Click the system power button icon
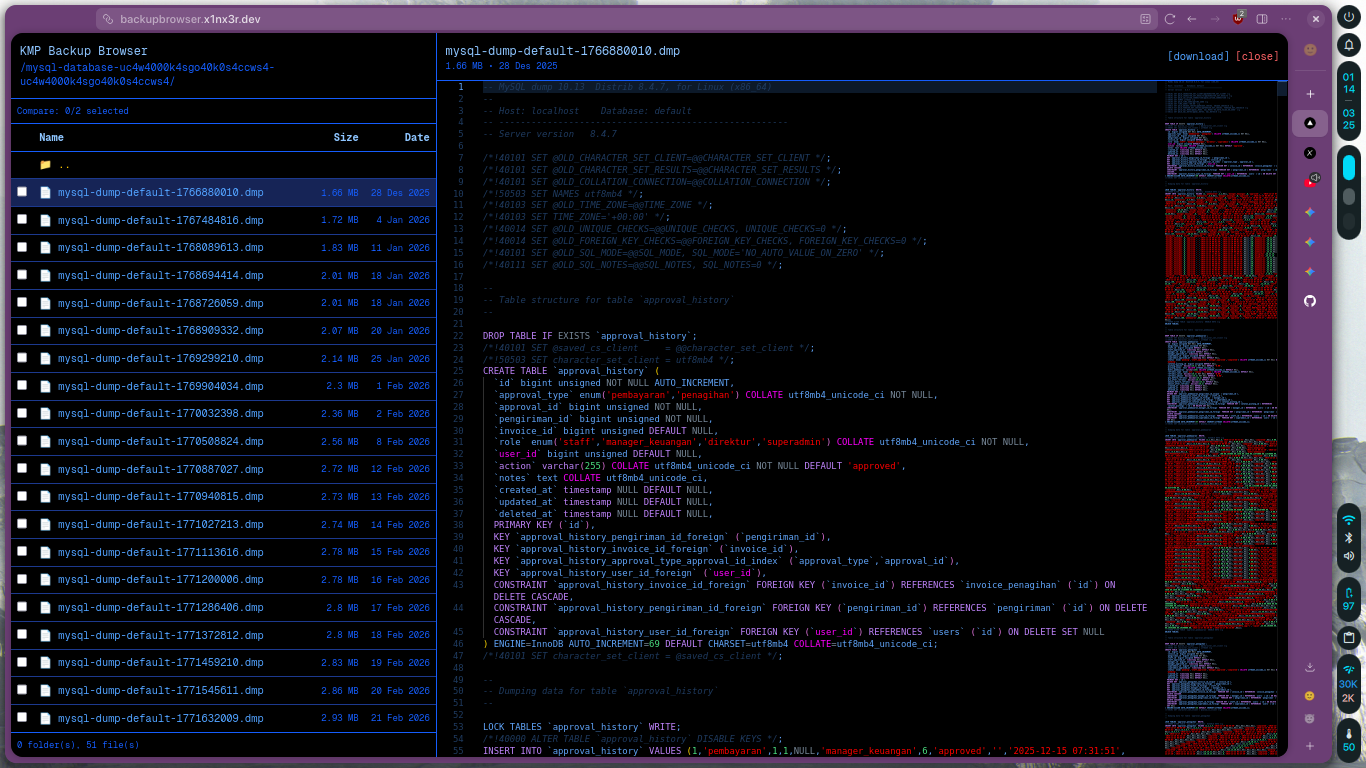 click(x=1348, y=19)
